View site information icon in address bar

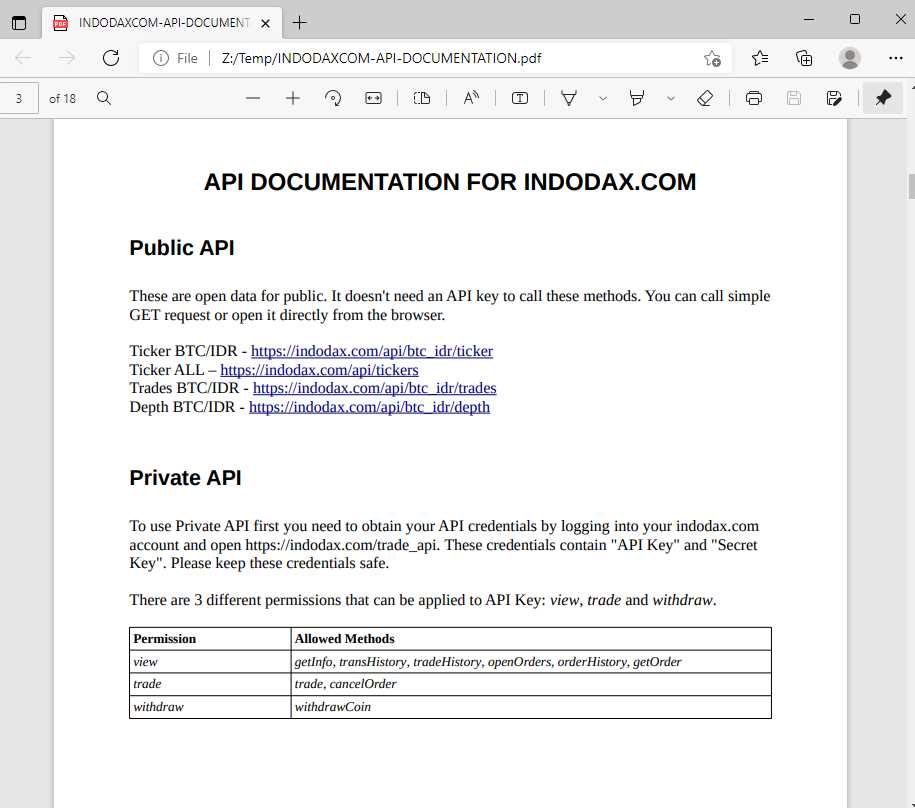click(161, 58)
